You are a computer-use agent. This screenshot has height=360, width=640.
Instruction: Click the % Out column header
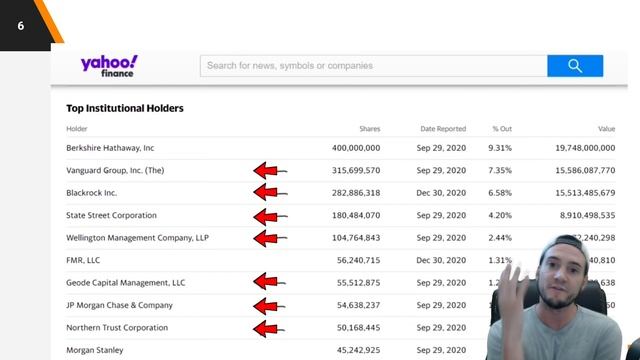click(502, 129)
